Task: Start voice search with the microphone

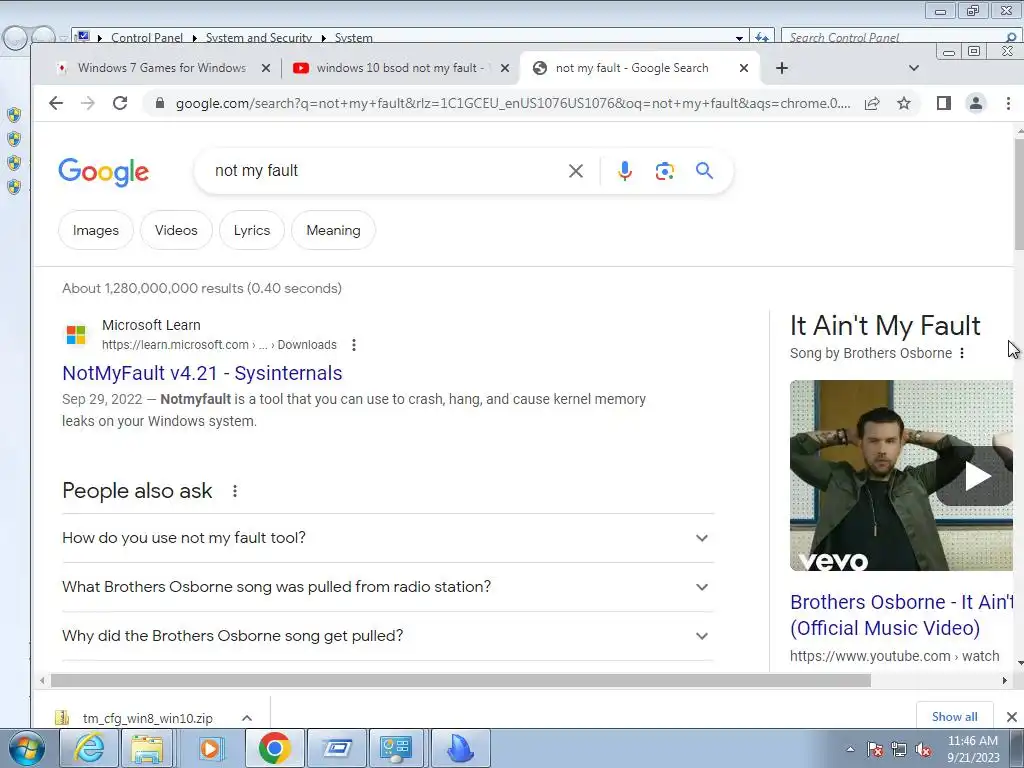Action: point(624,171)
